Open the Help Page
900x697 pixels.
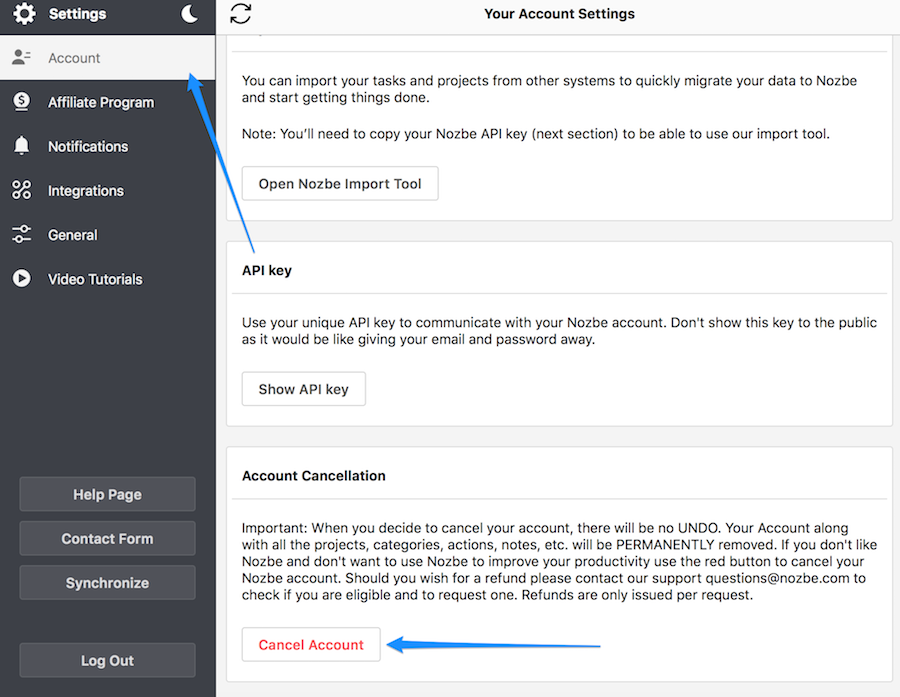(x=107, y=494)
